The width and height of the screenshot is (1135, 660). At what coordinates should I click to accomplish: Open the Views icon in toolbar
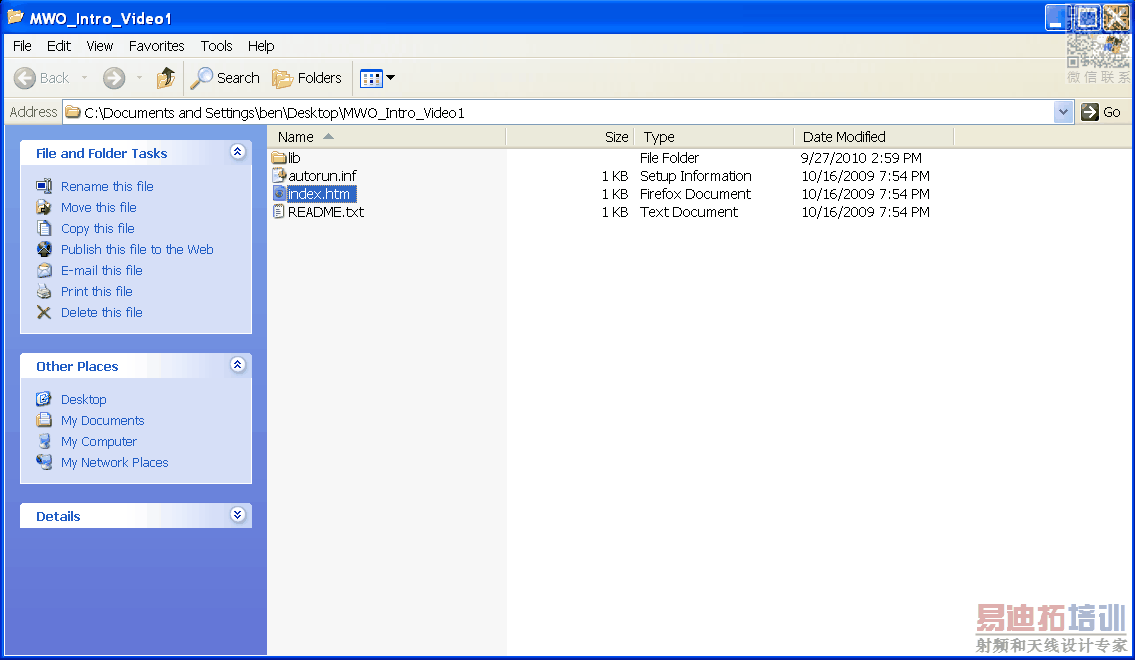(371, 78)
